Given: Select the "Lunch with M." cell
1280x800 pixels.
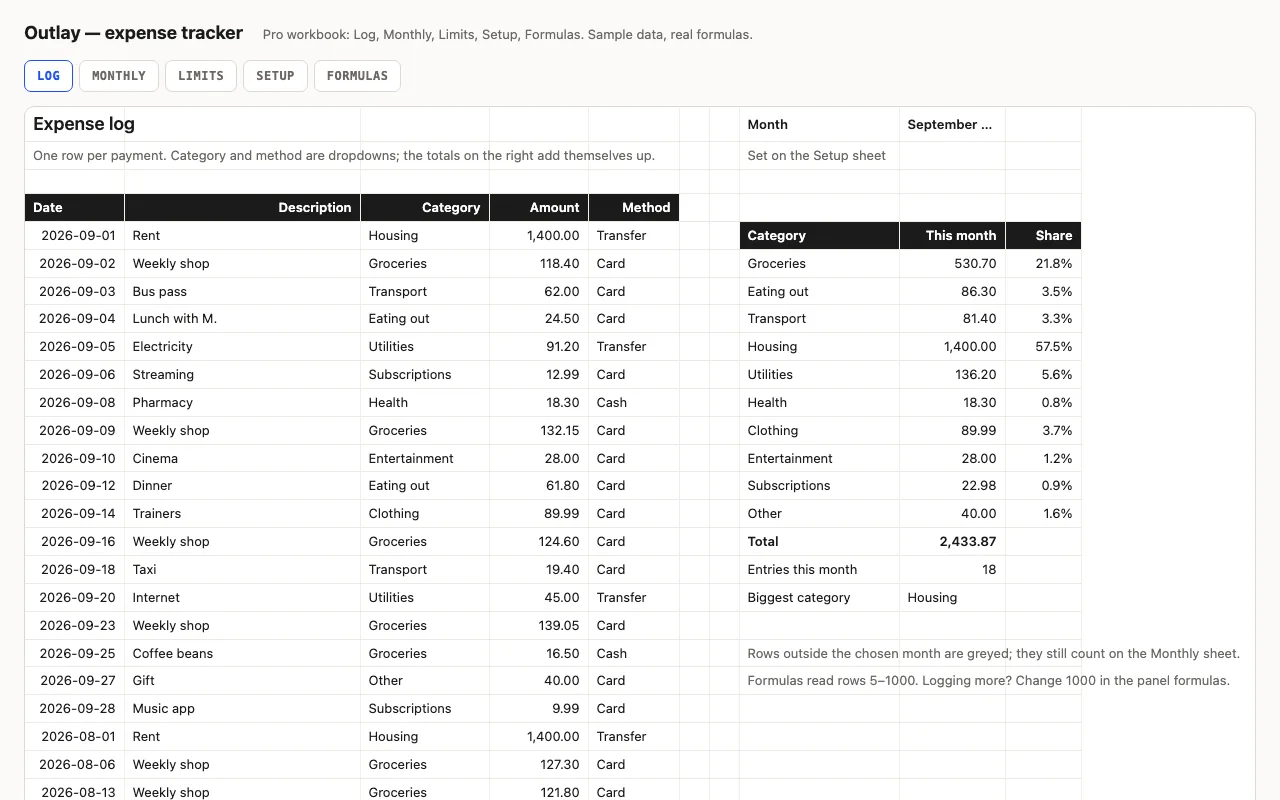Looking at the screenshot, I should pyautogui.click(x=243, y=319).
